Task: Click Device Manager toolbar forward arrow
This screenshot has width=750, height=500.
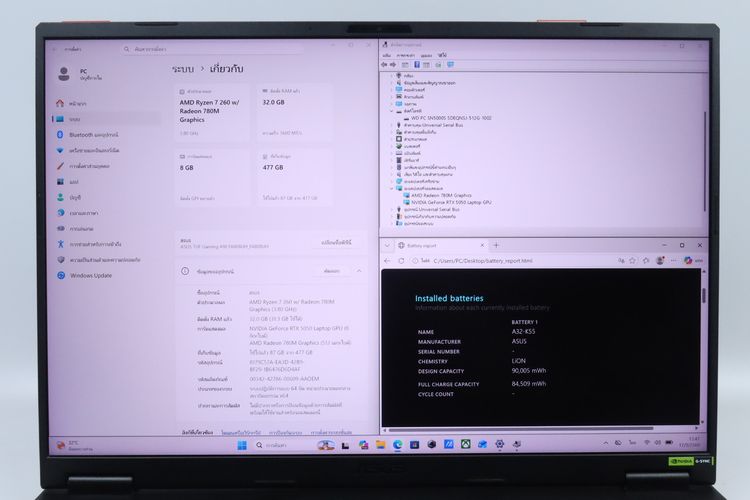Action: (393, 65)
